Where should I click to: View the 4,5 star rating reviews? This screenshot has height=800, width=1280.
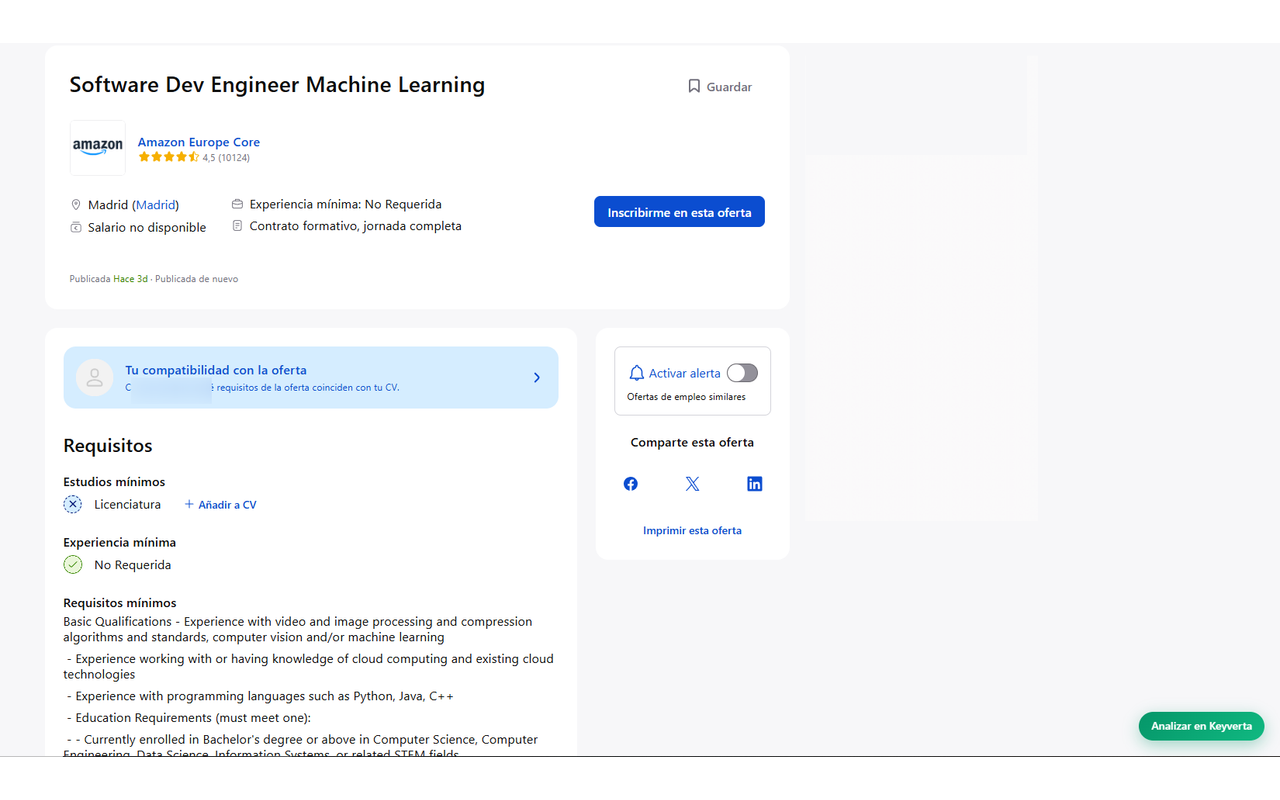point(194,158)
